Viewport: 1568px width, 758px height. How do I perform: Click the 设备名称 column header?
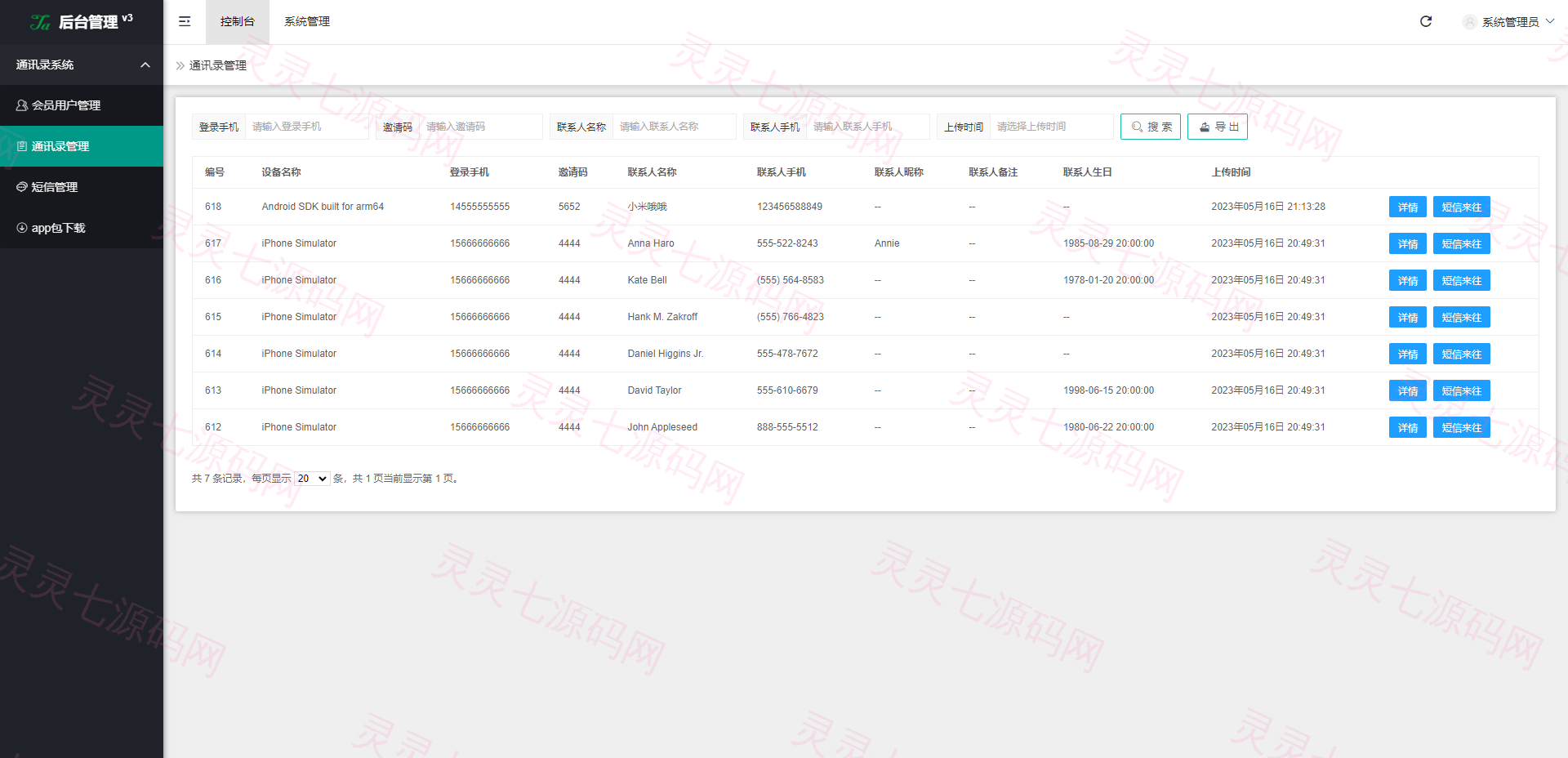click(281, 172)
